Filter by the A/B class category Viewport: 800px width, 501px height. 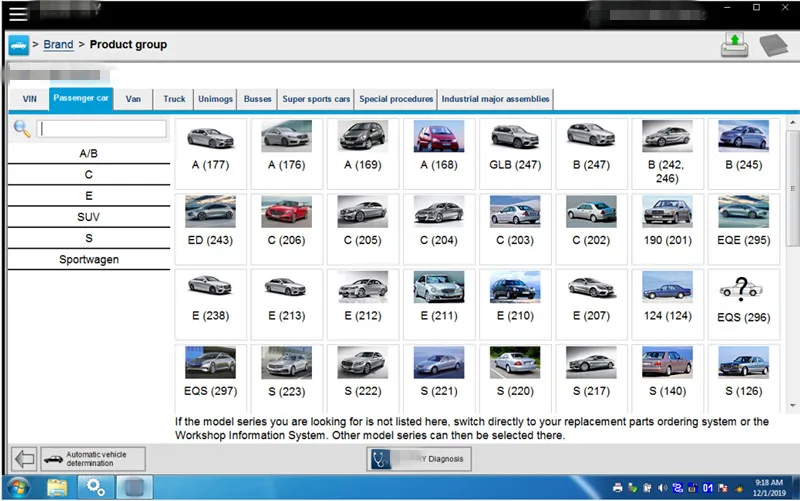click(89, 154)
